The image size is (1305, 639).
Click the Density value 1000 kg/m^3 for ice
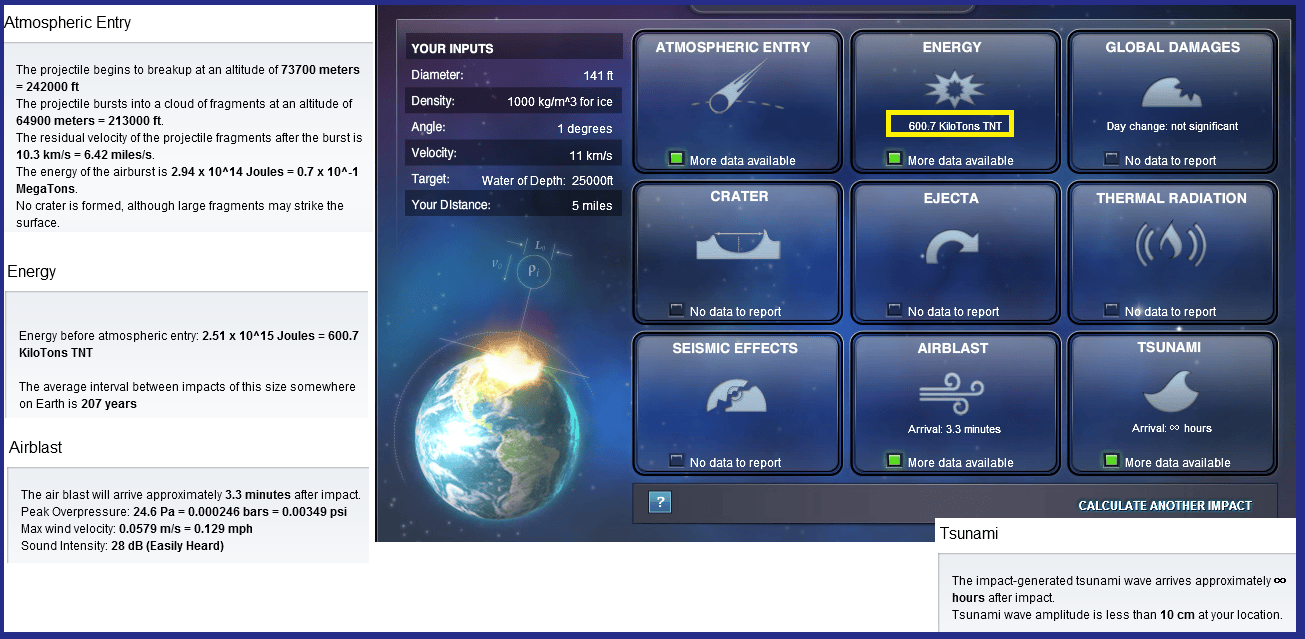560,101
